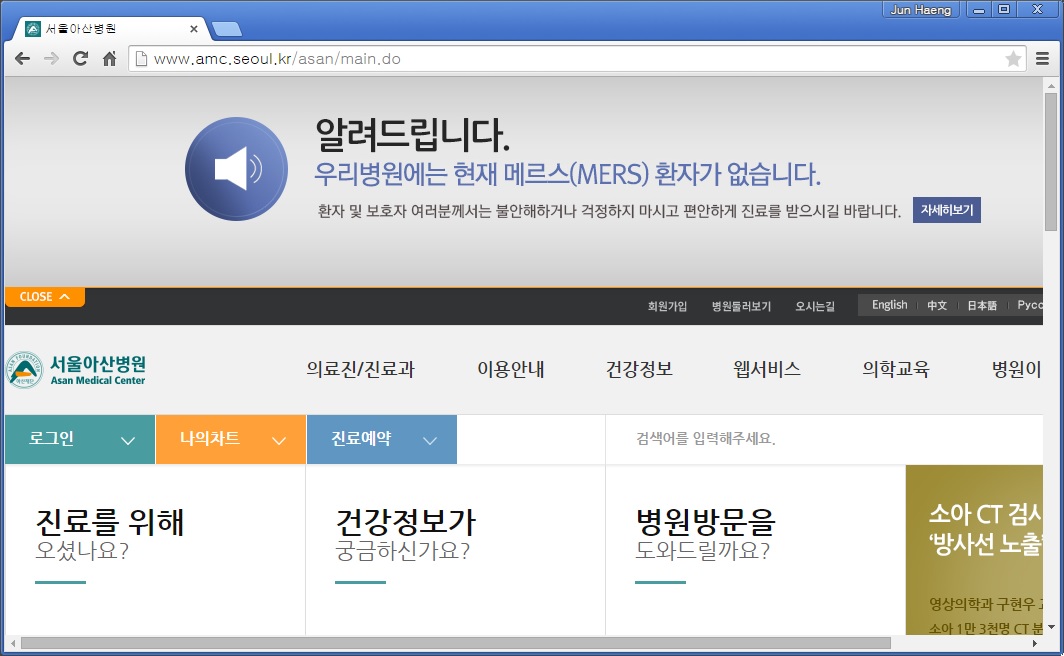This screenshot has height=656, width=1064.
Task: Open the browser home page icon
Action: (109, 58)
